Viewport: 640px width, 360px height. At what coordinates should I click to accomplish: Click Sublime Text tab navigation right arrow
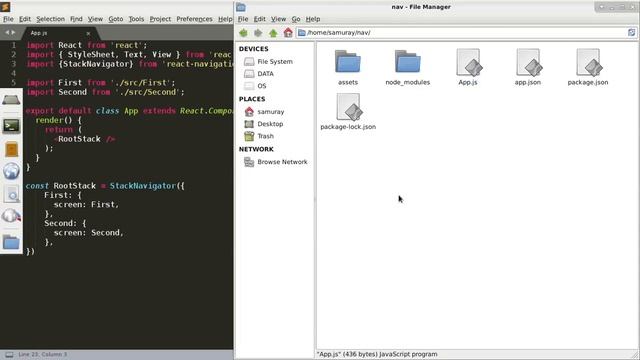click(13, 32)
